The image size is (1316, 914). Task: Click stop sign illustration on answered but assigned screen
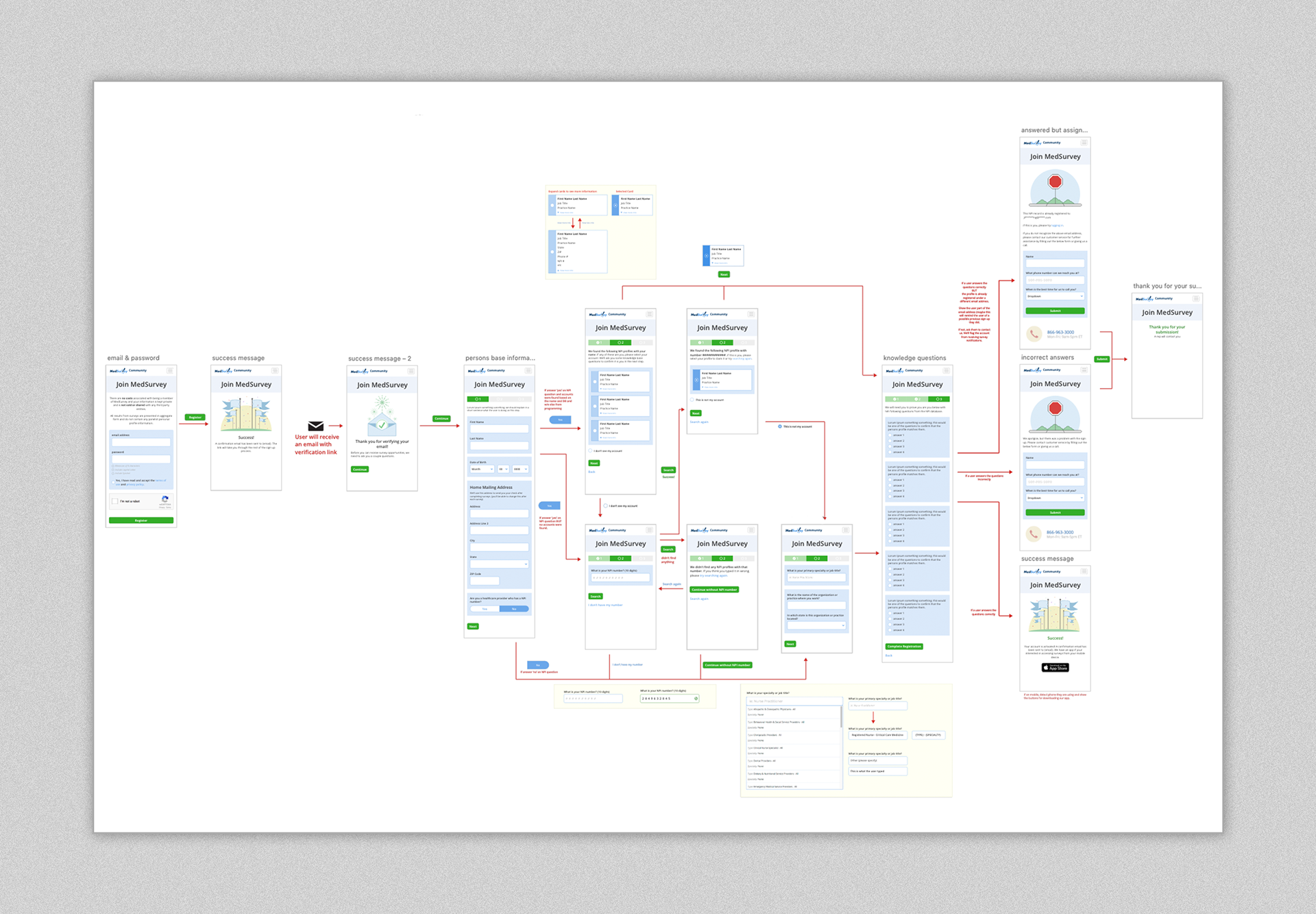[x=1055, y=182]
